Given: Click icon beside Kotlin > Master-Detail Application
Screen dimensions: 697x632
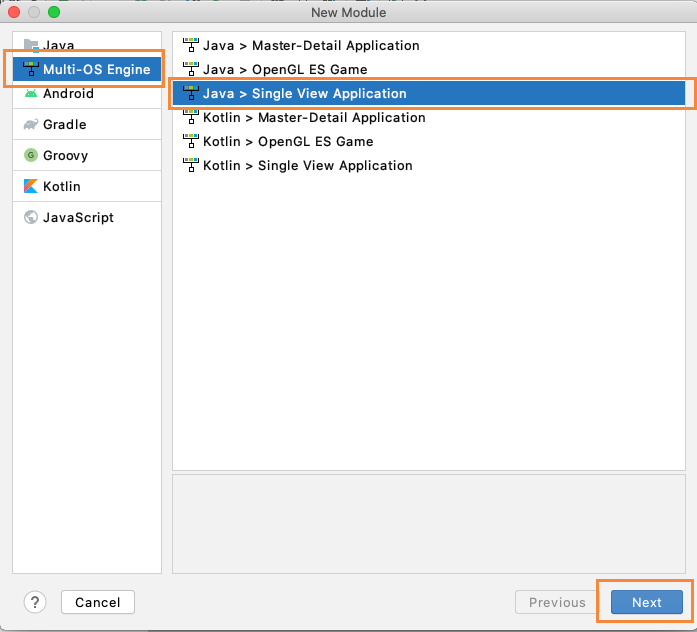Looking at the screenshot, I should coord(191,117).
